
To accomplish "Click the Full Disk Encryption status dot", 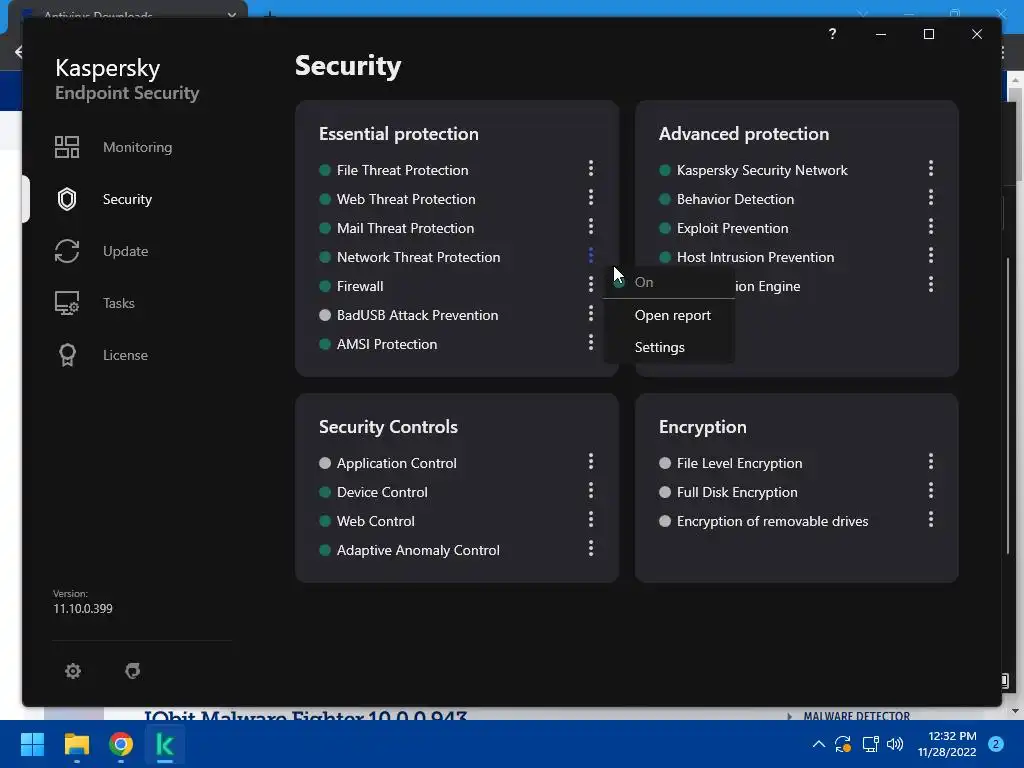I will (x=665, y=492).
